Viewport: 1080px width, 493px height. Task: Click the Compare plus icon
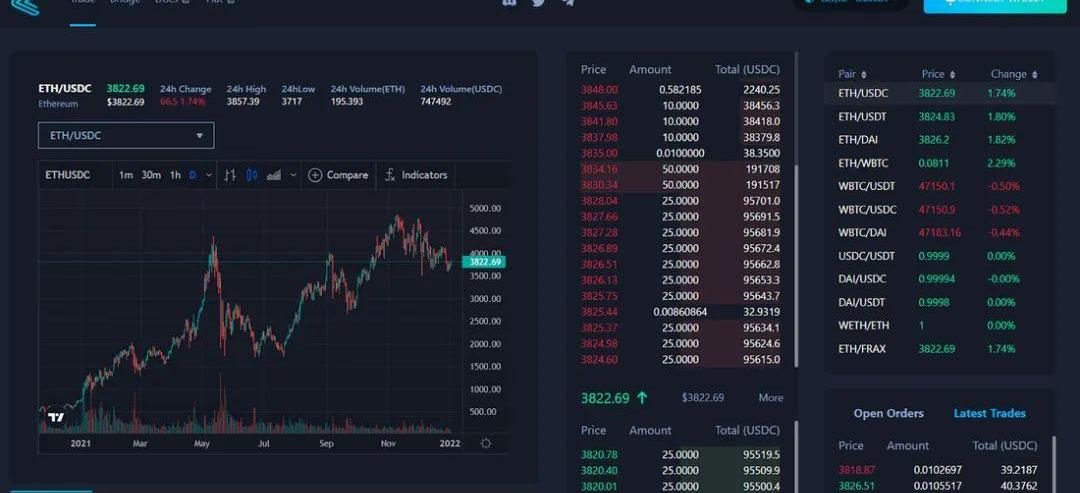pos(315,175)
